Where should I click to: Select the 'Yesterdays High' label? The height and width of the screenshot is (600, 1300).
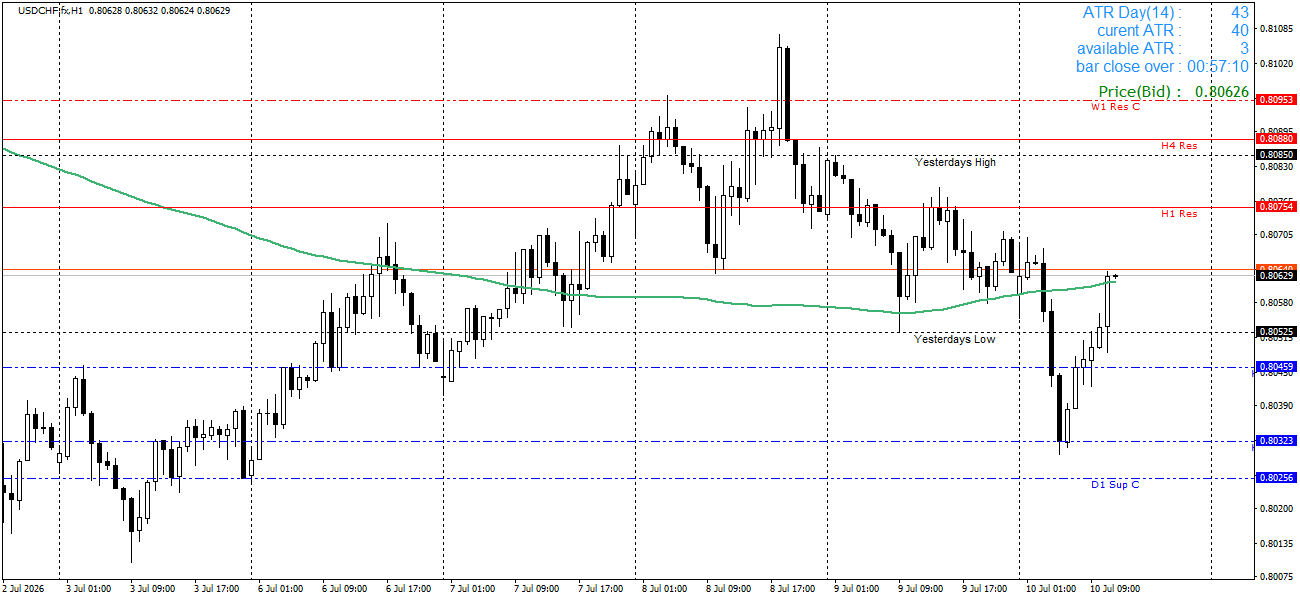(x=956, y=162)
